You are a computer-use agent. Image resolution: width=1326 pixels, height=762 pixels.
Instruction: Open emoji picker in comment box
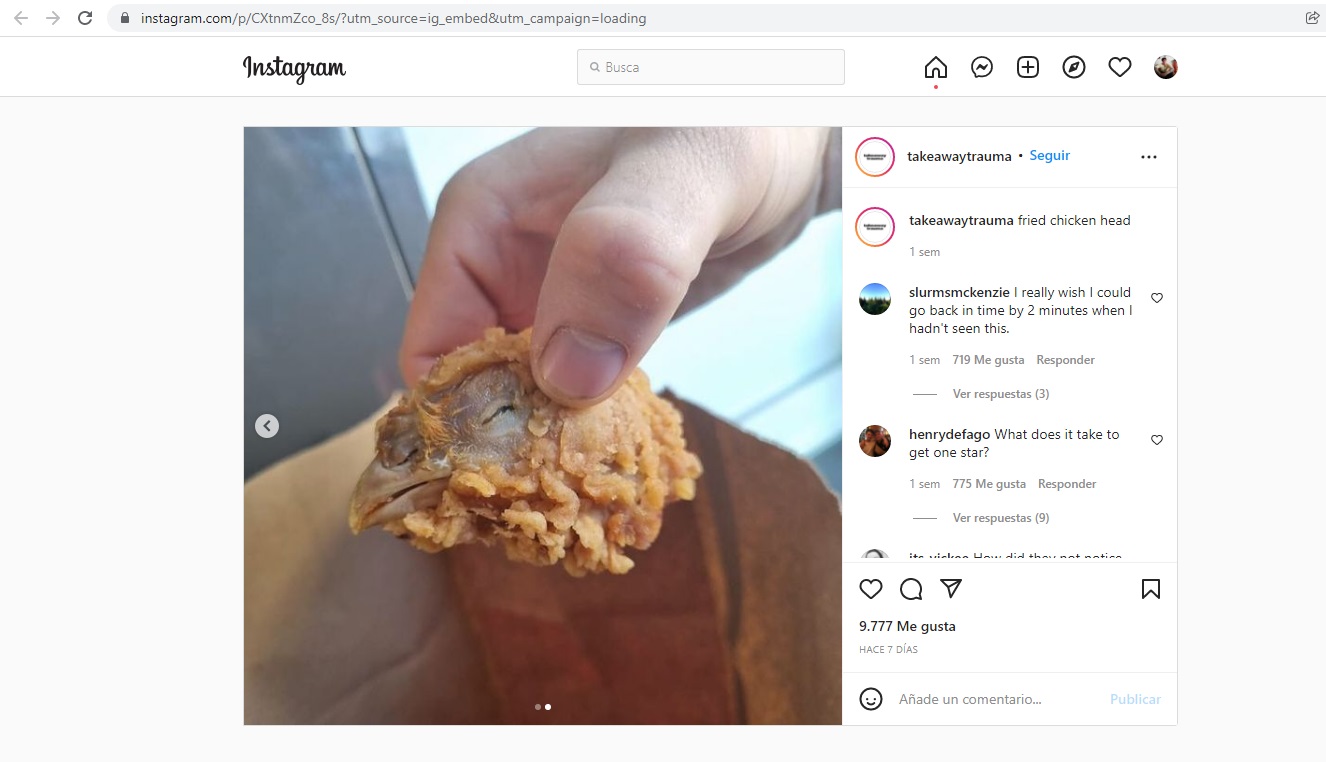point(871,699)
